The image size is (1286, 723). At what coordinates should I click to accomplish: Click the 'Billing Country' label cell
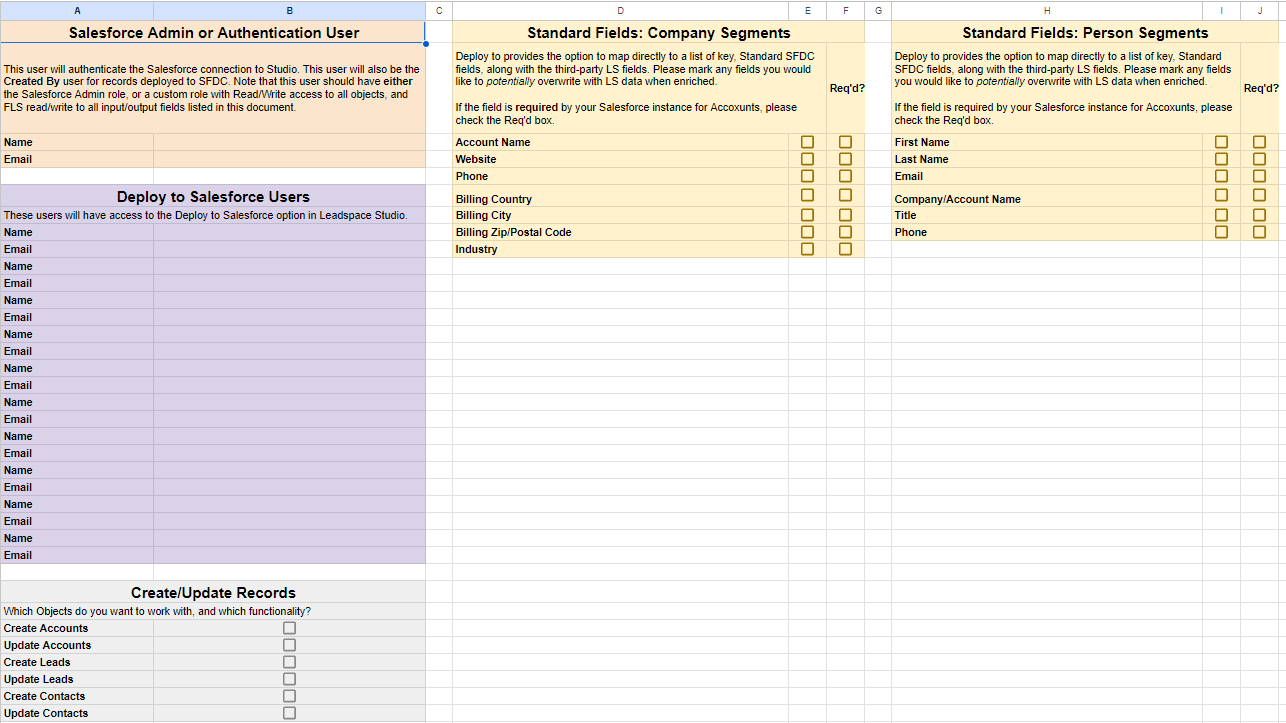620,196
